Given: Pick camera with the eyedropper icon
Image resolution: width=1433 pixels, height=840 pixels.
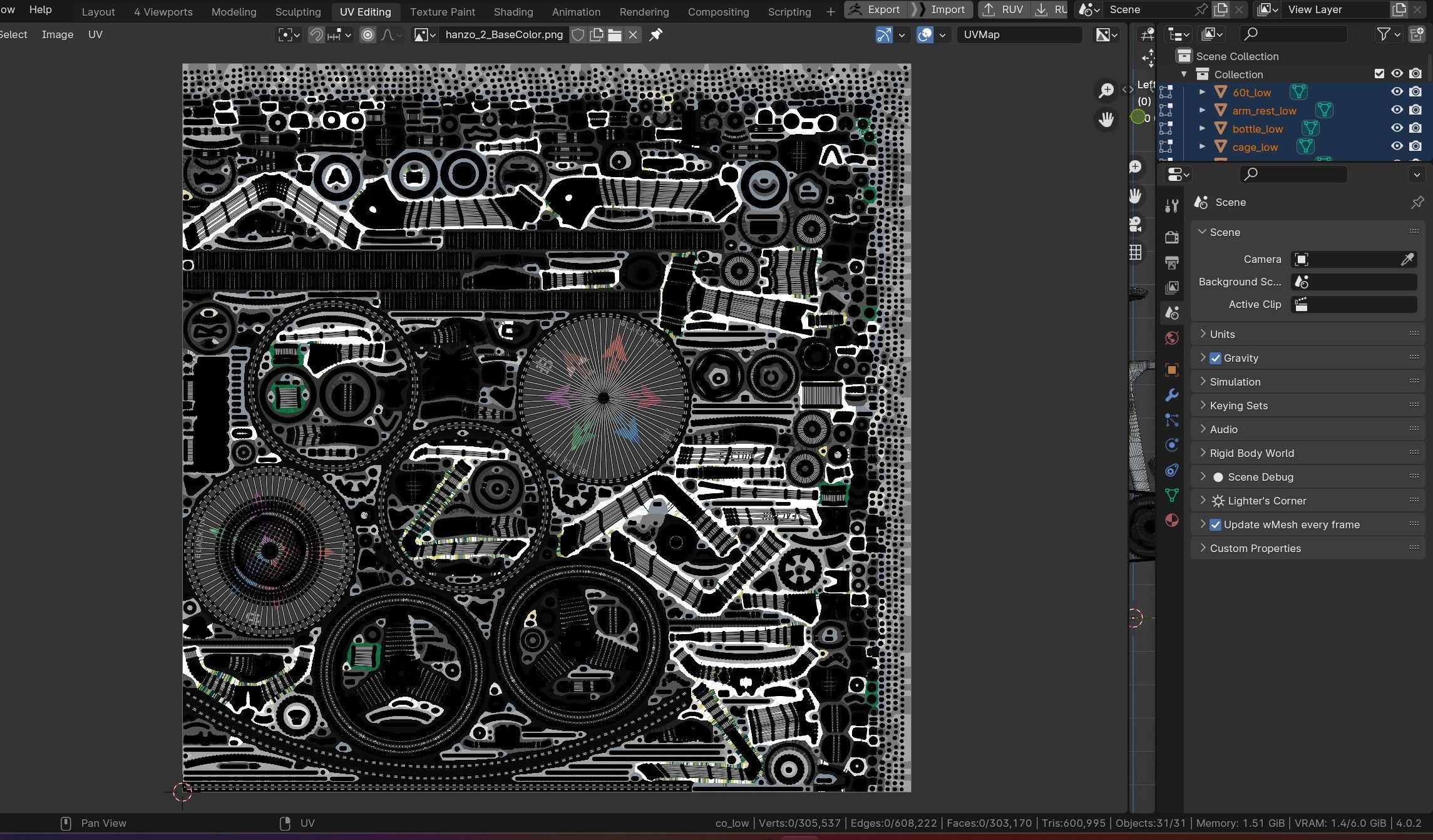Looking at the screenshot, I should (1407, 259).
